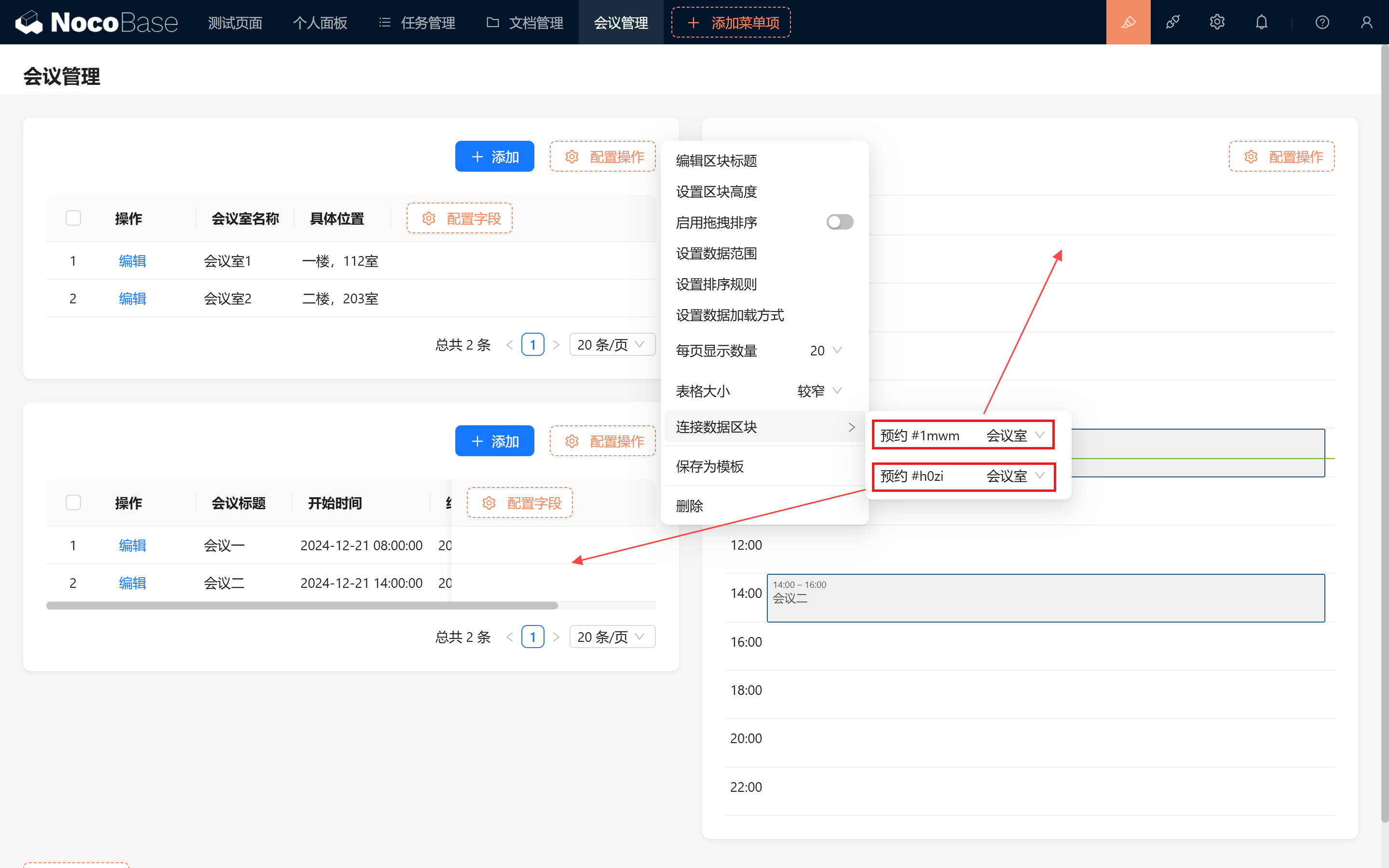Screen dimensions: 1389x868
Task: Check the select-all box in meeting rooms table
Action: coord(73,218)
